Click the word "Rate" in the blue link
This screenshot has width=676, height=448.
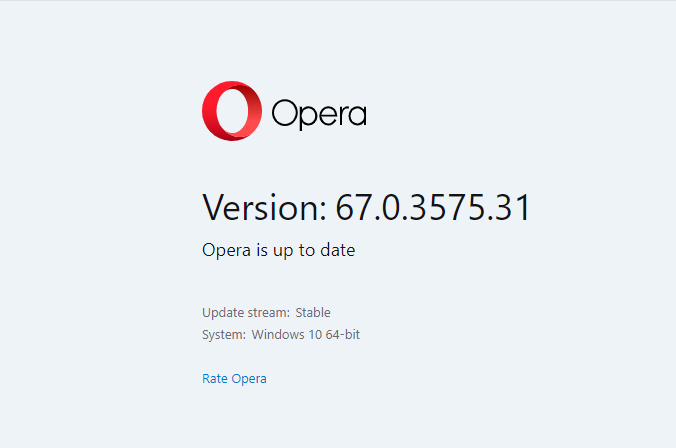(x=215, y=378)
